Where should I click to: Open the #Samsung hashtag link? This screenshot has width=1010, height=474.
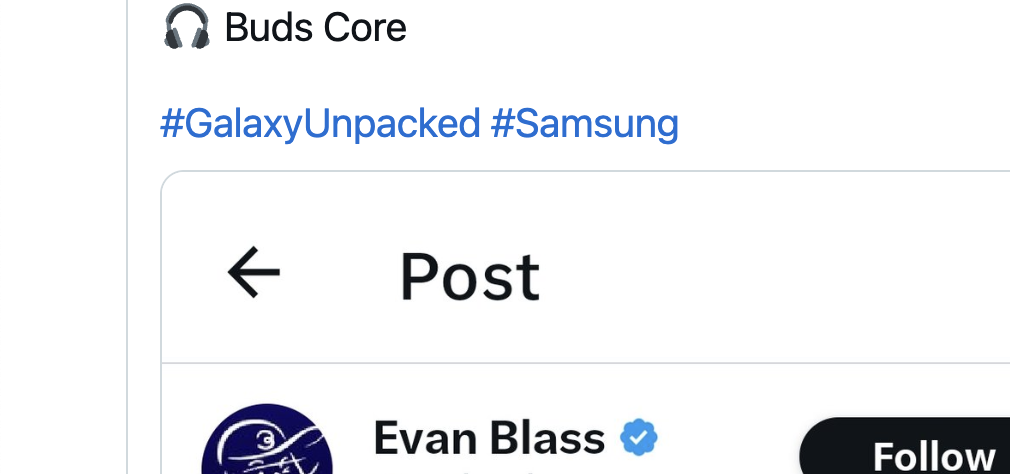point(585,124)
